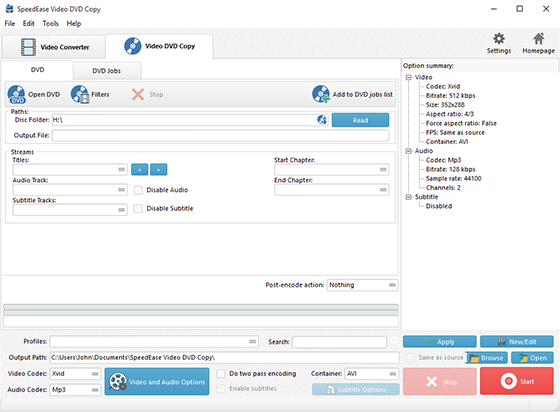Go to Homepage via the house icon

(538, 39)
